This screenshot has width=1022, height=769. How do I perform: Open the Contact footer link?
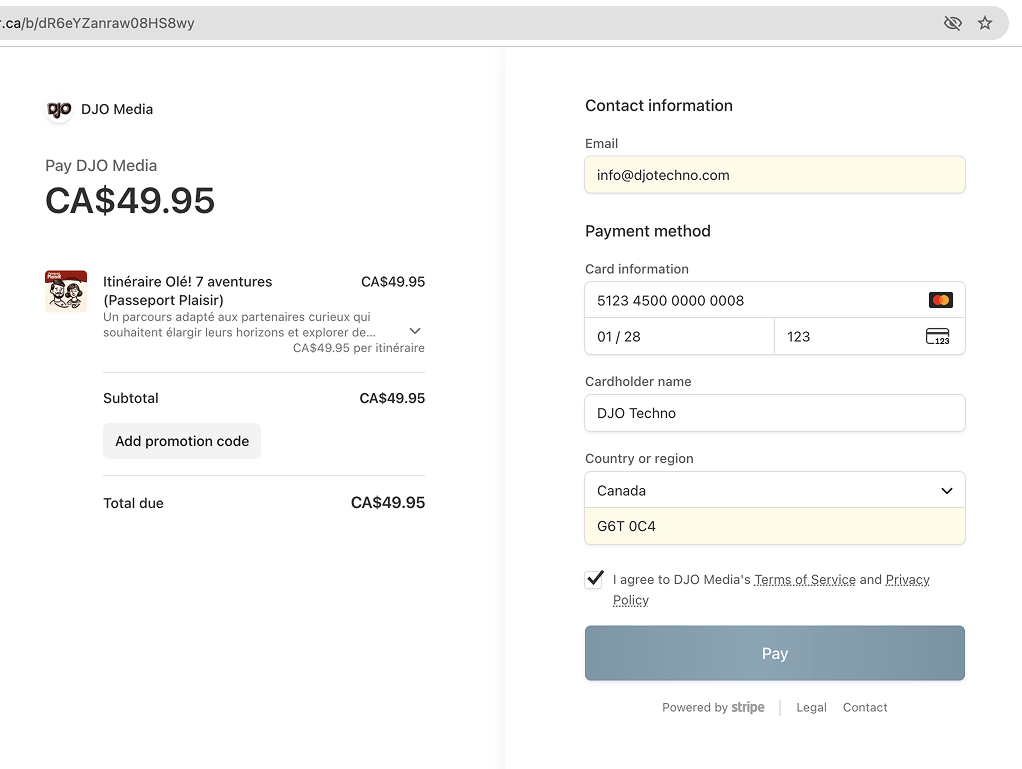(x=865, y=707)
